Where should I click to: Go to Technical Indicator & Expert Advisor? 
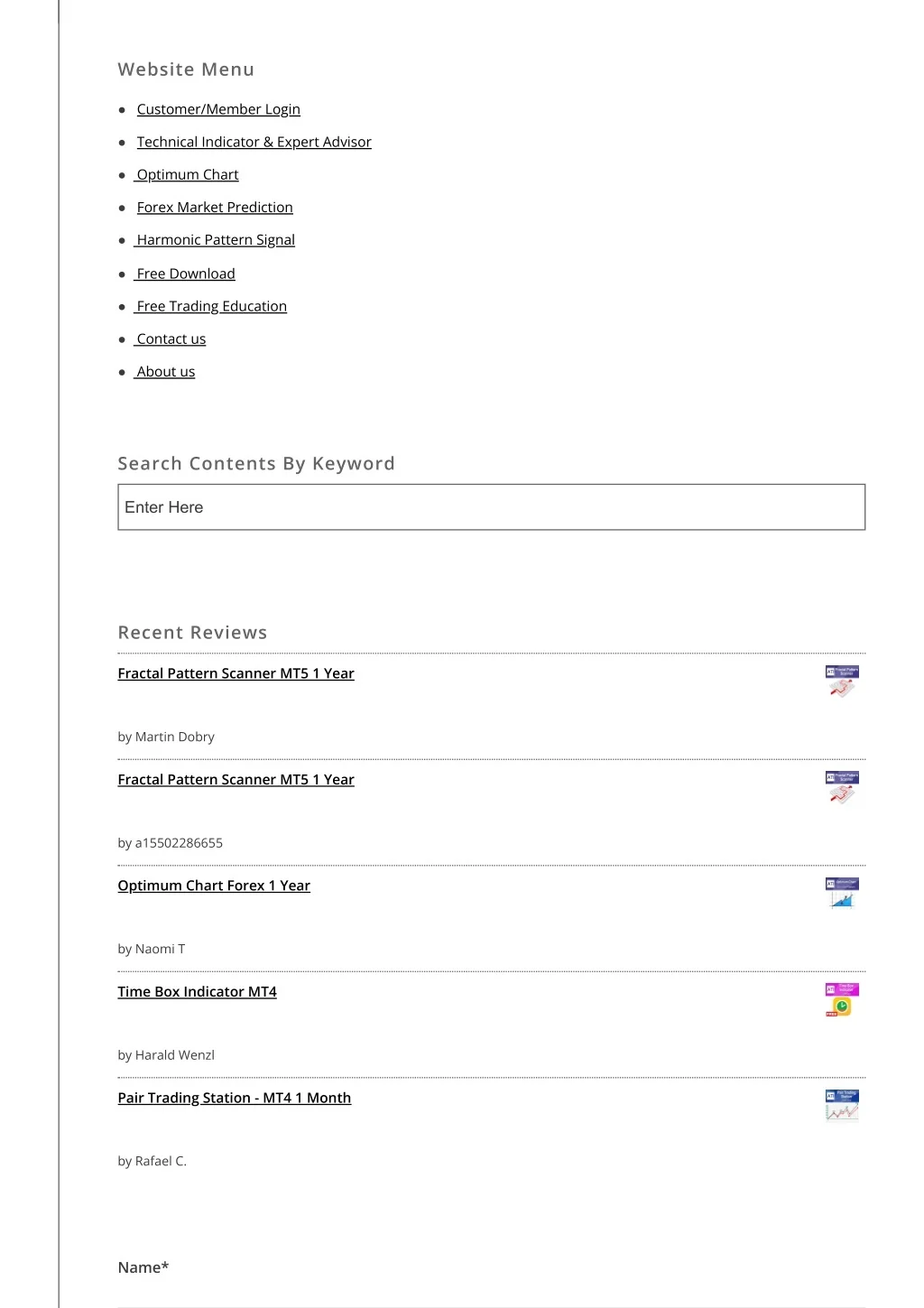tap(254, 142)
